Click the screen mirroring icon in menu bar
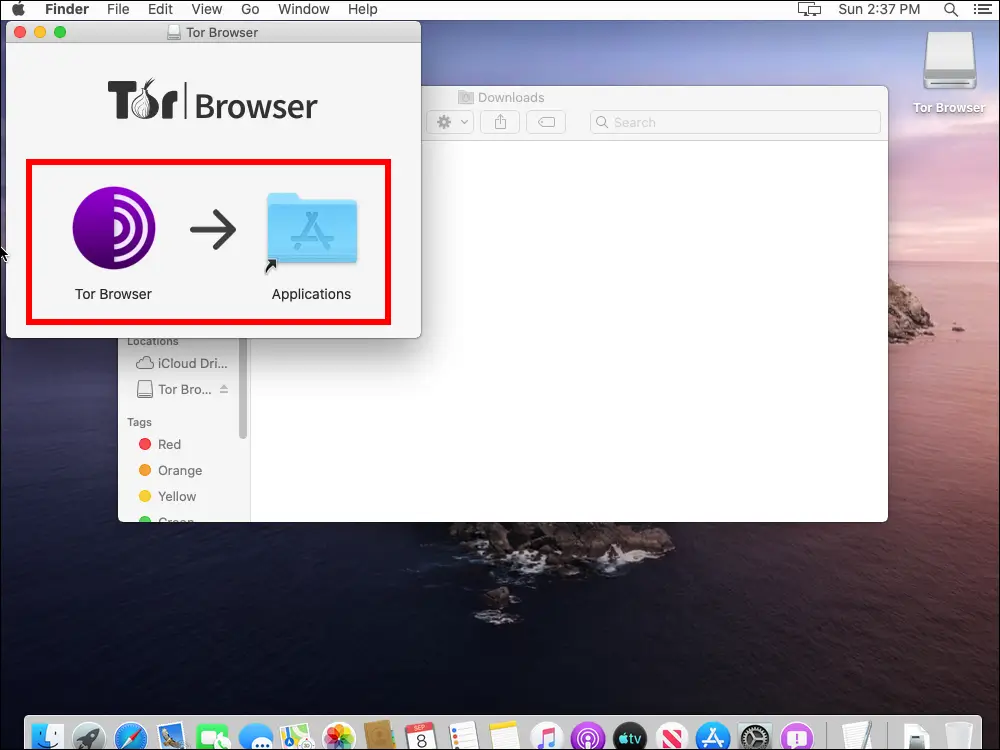The width and height of the screenshot is (1000, 750). (x=809, y=9)
